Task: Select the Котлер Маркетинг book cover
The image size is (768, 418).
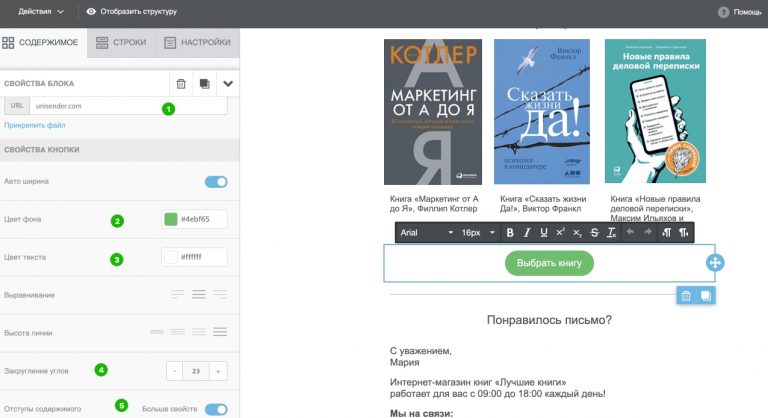Action: click(433, 112)
